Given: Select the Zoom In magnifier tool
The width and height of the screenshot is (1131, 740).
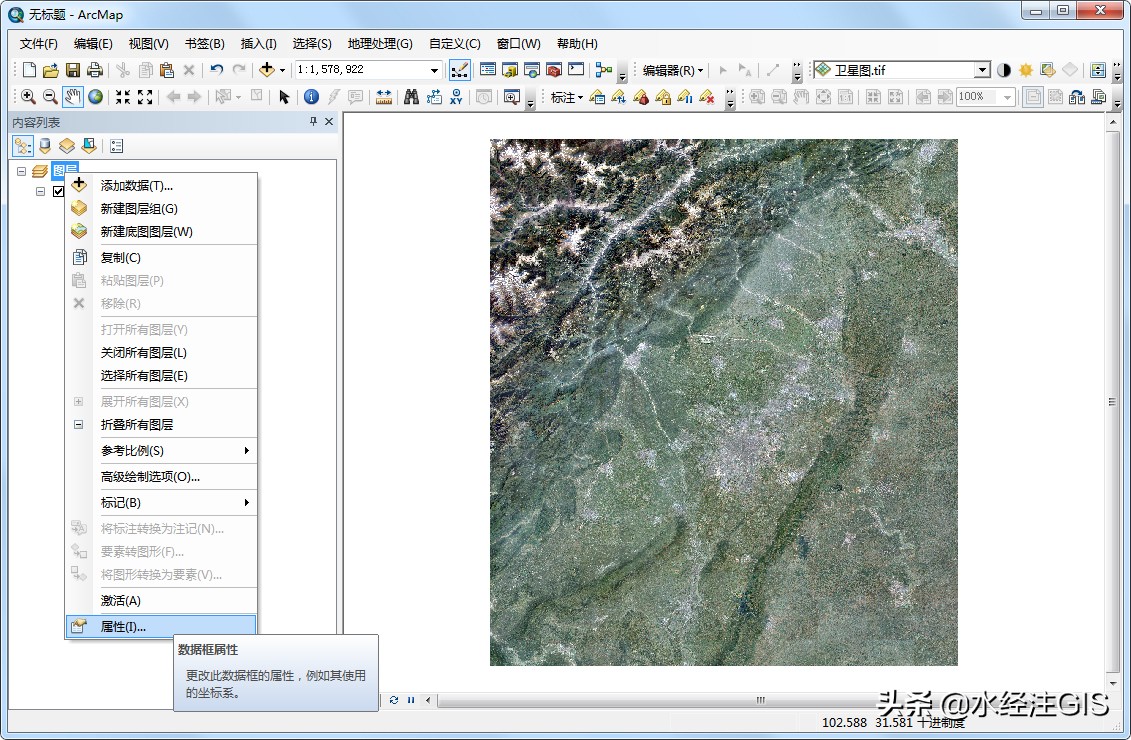Looking at the screenshot, I should [x=28, y=97].
